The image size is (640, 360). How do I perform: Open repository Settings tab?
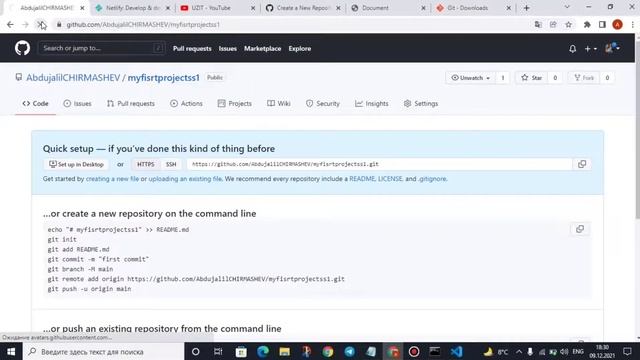pyautogui.click(x=421, y=104)
